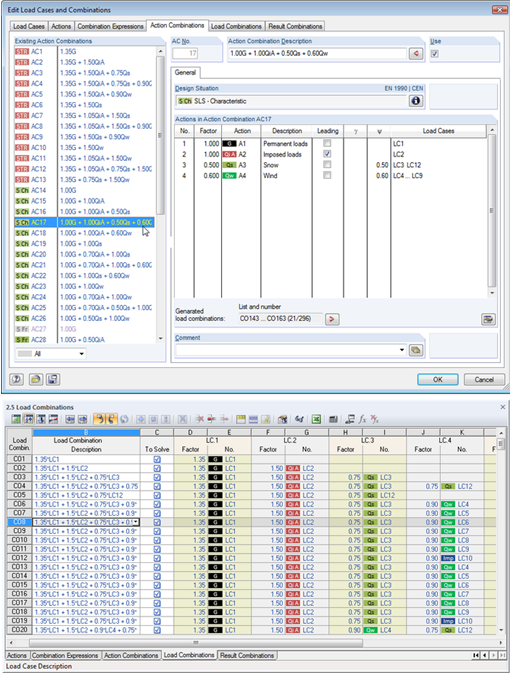Click the details icon right of generated combinations
The width and height of the screenshot is (512, 673).
[x=488, y=319]
